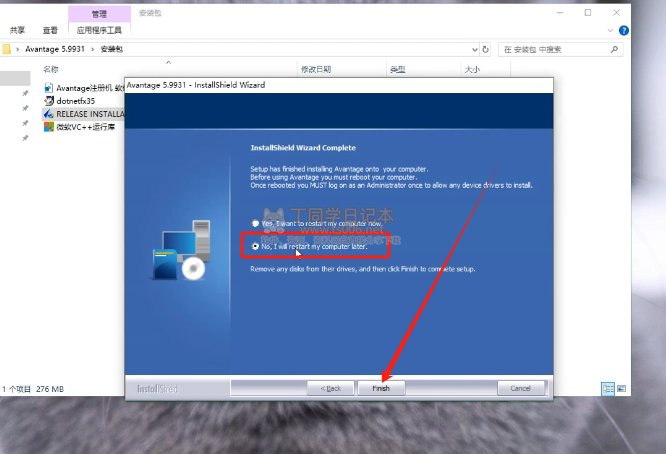Click the Finish button
This screenshot has width=666, height=454.
pyautogui.click(x=381, y=388)
